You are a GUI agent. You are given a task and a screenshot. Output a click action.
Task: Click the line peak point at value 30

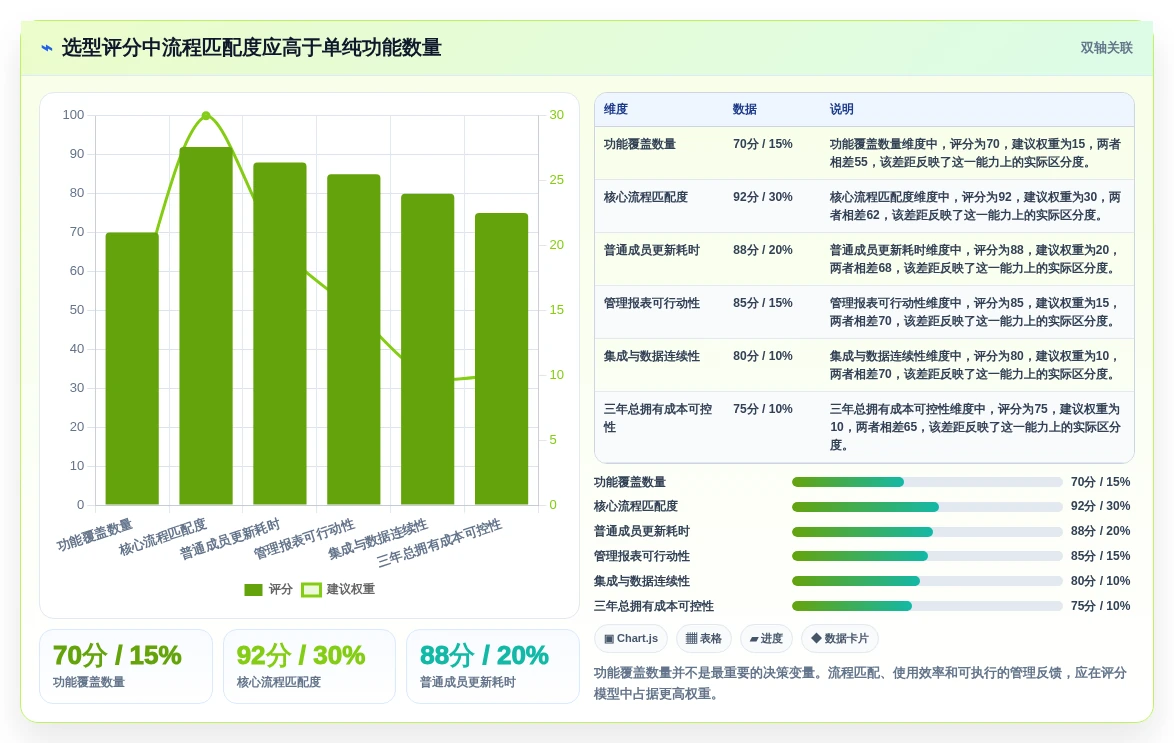(x=206, y=115)
